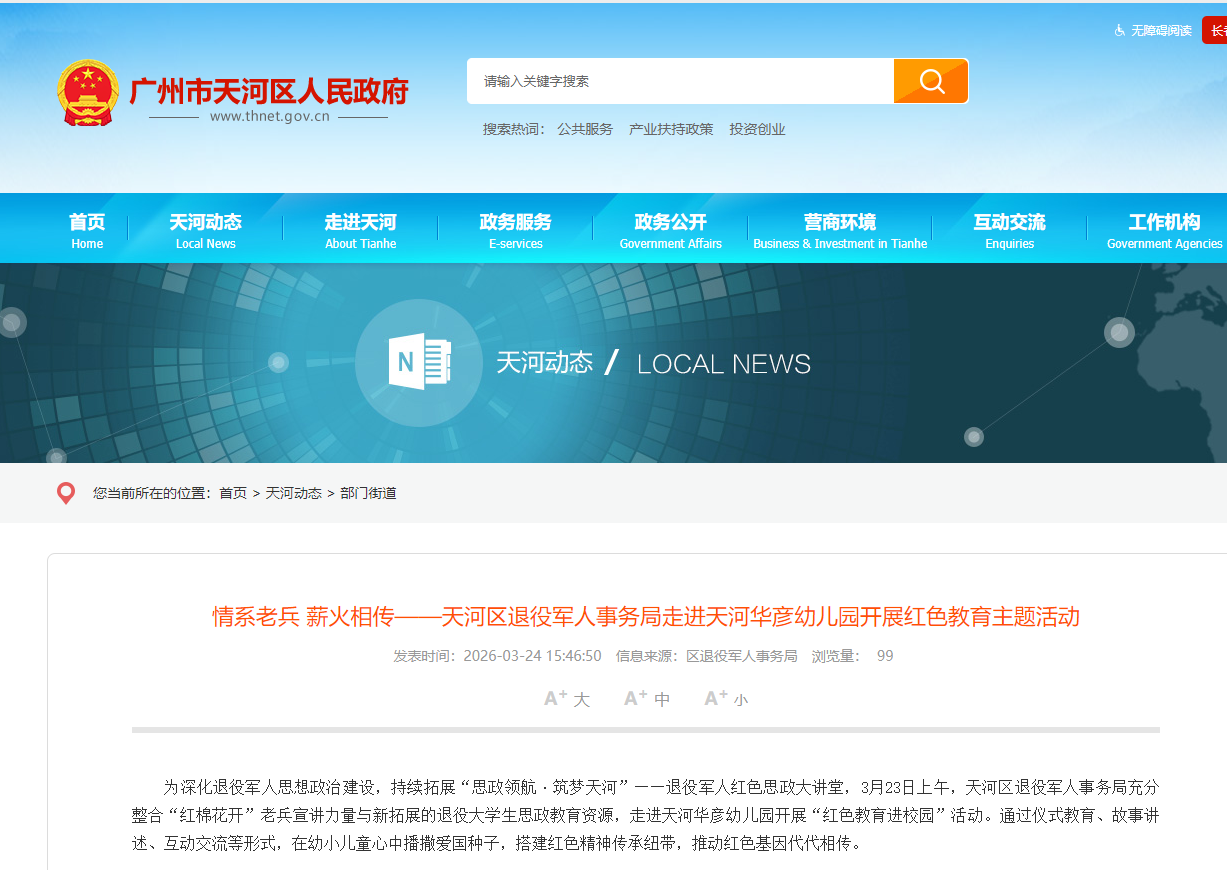Click the 投资创业 hot search link
Viewport: 1227px width, 870px height.
(x=757, y=129)
